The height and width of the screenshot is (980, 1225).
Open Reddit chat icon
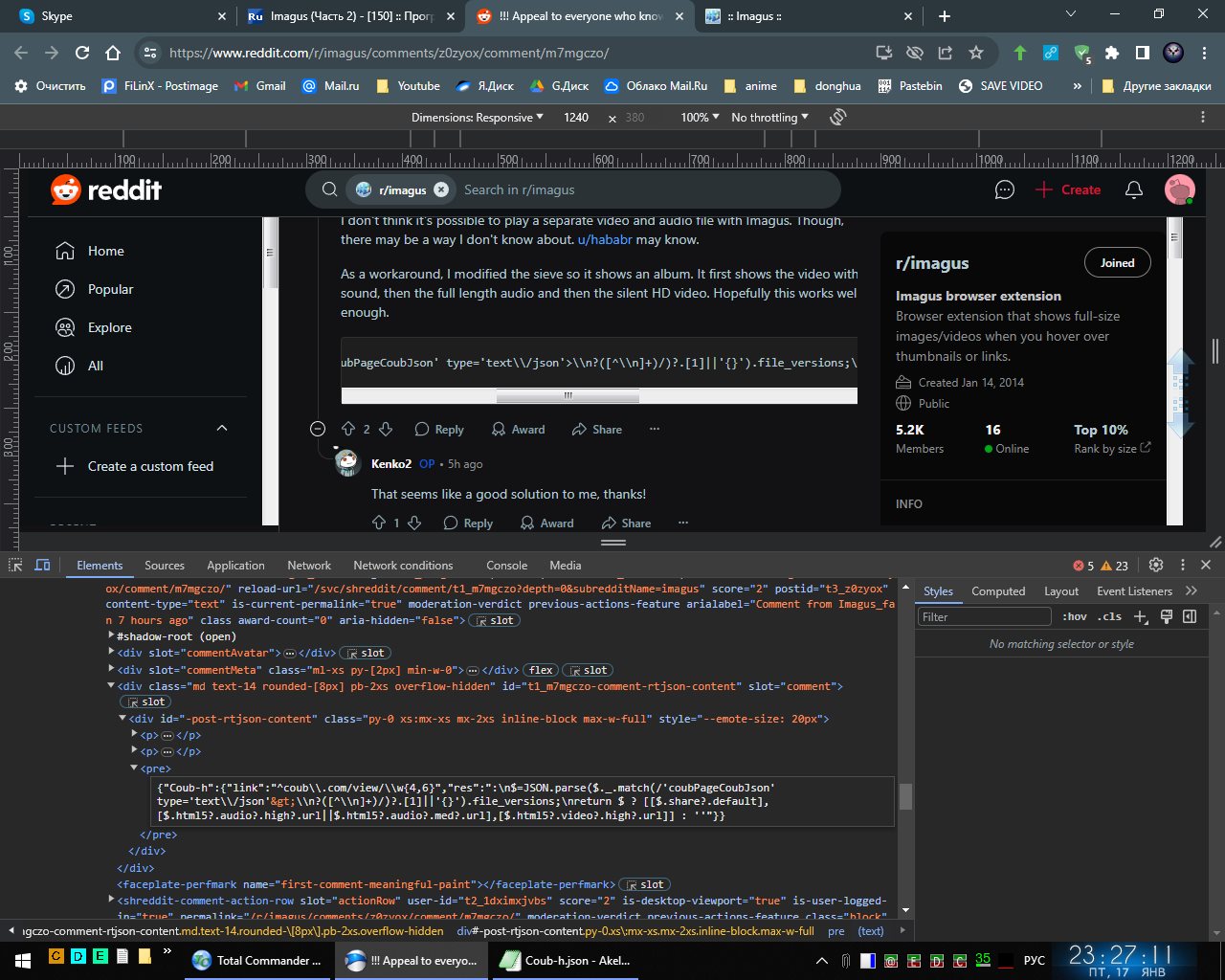(1004, 189)
